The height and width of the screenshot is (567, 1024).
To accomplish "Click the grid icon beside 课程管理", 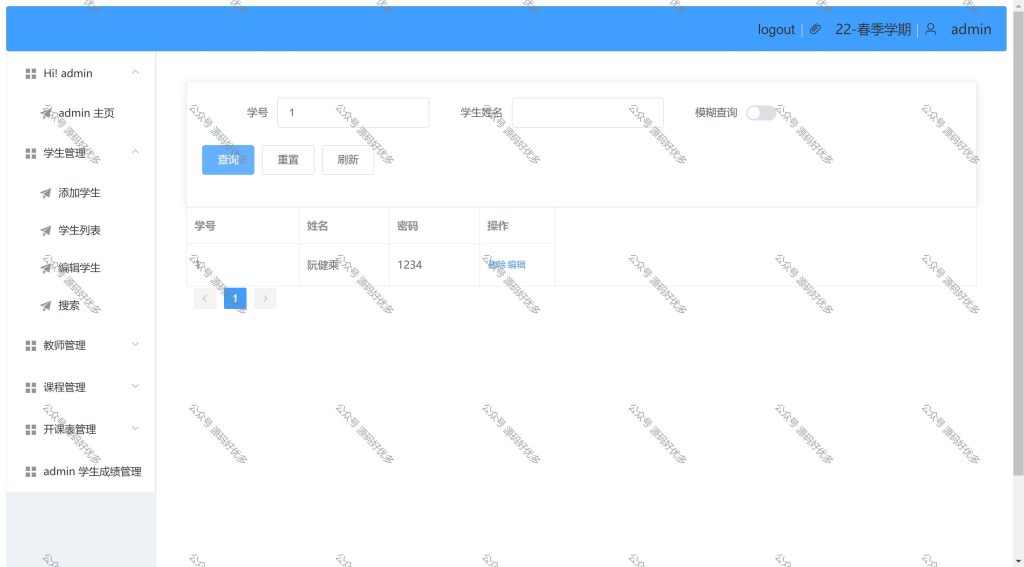I will [31, 388].
